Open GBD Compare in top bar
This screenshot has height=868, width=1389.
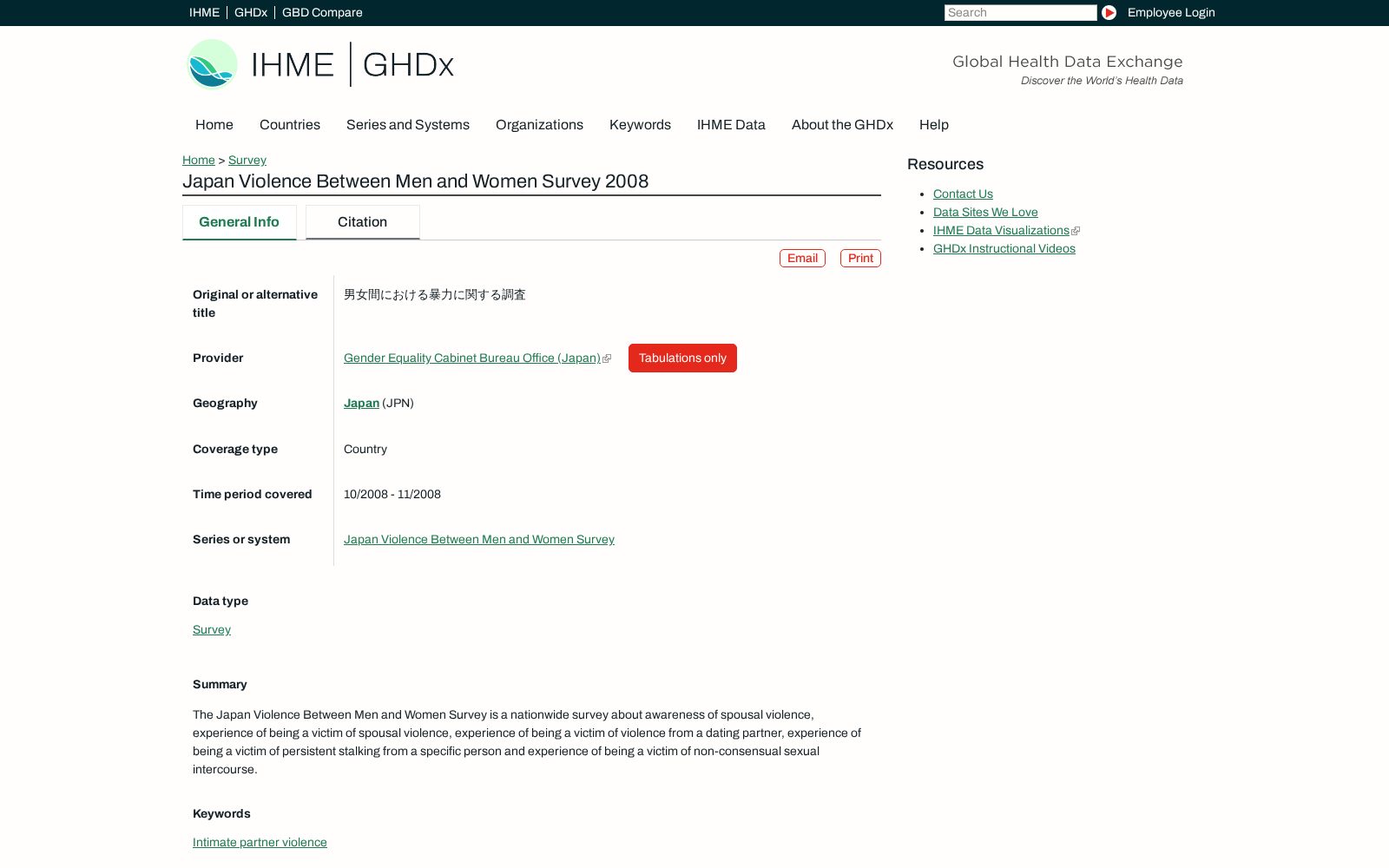322,12
